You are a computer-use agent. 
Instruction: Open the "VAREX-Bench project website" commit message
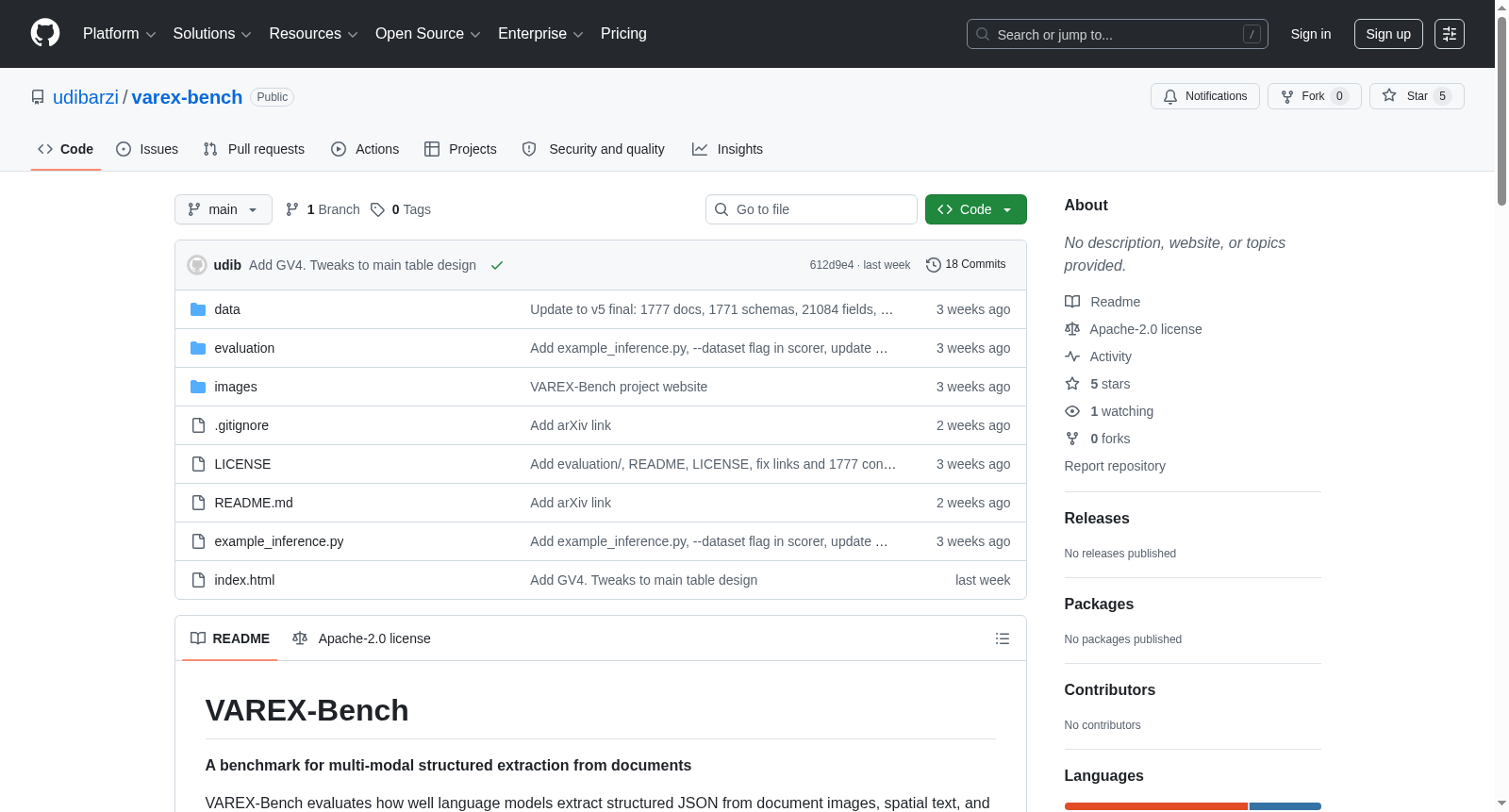pos(619,387)
